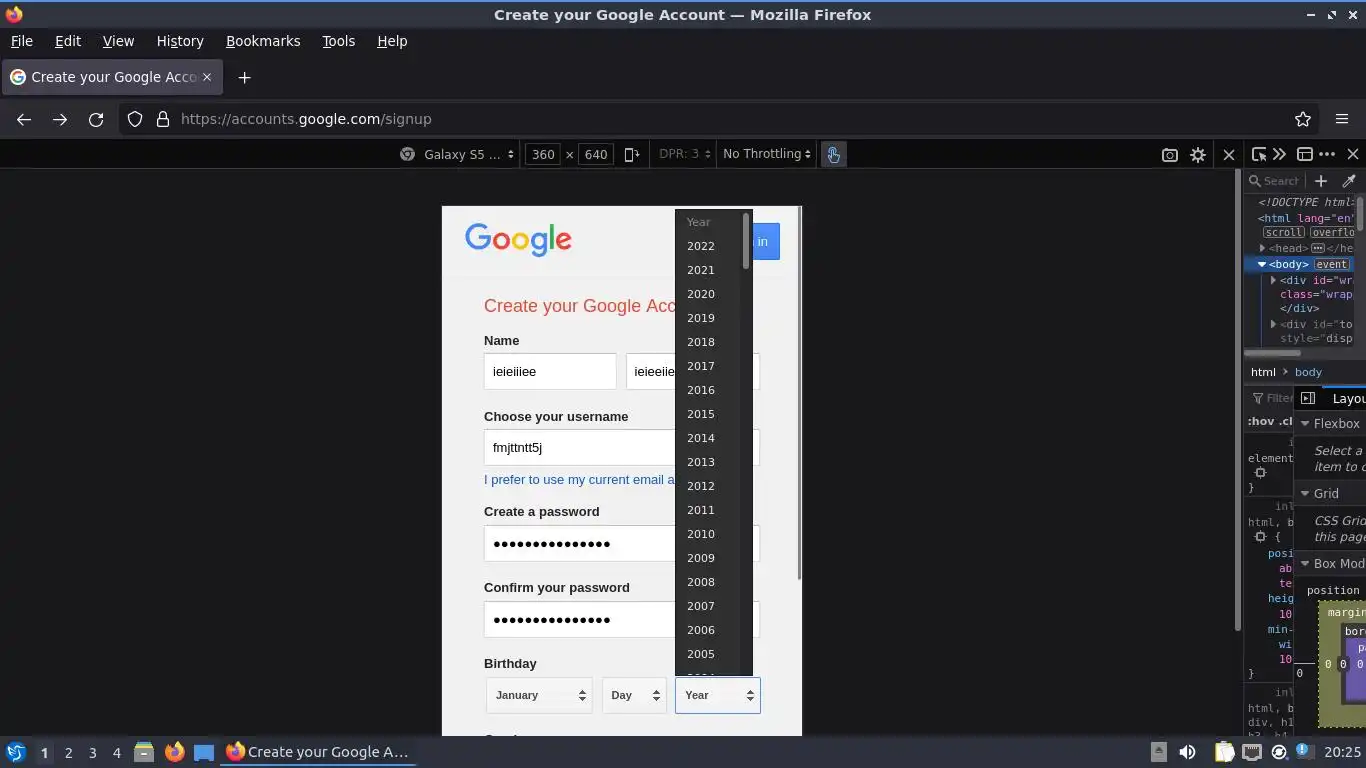The width and height of the screenshot is (1366, 768).
Task: Click the Firefox launcher in taskbar
Action: 174,752
